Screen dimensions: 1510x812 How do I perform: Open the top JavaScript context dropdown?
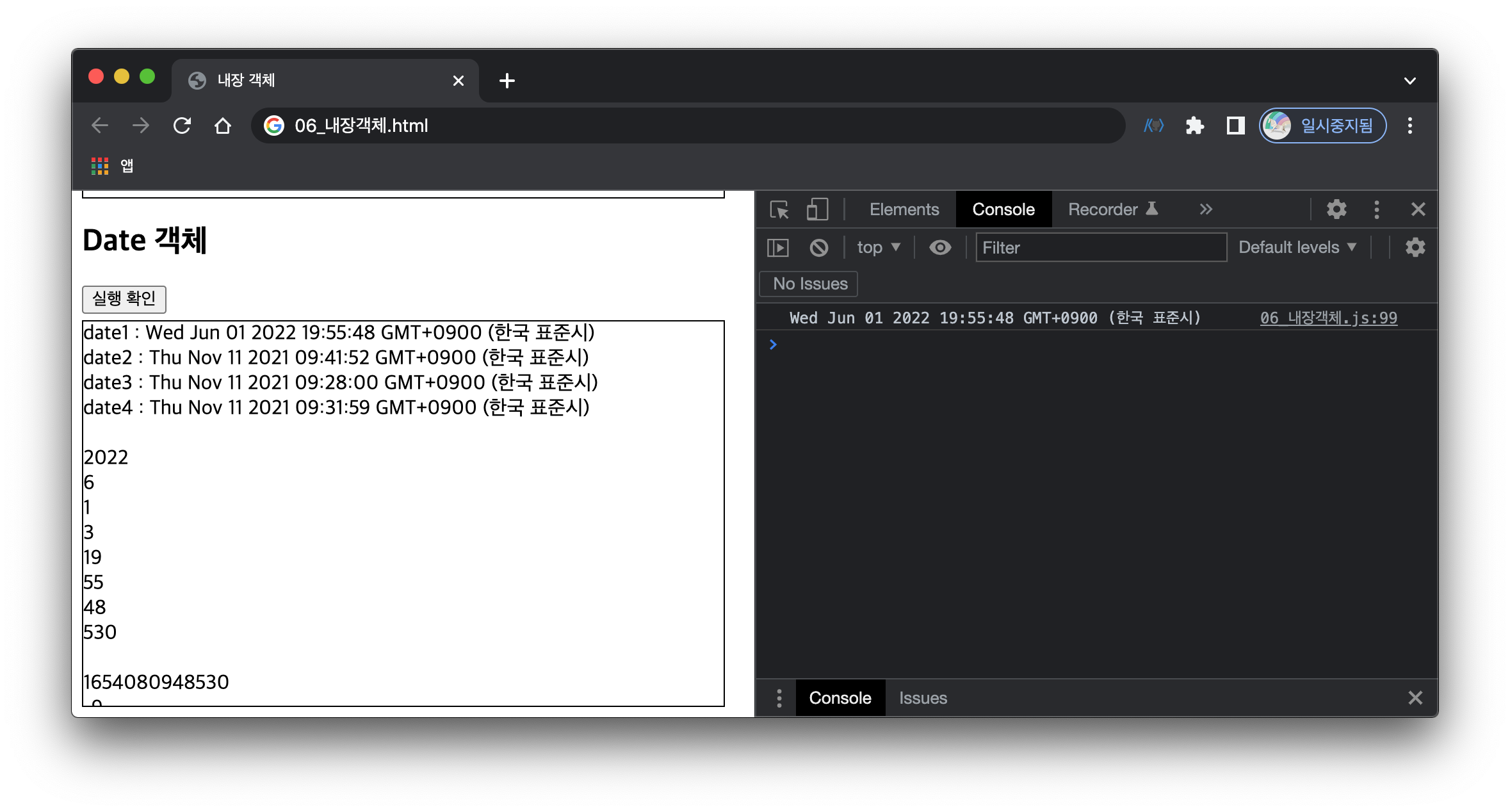click(x=878, y=247)
